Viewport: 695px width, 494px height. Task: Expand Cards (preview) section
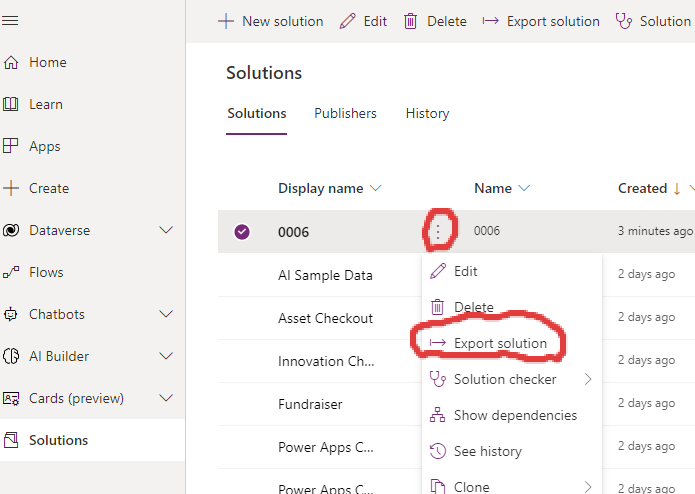pos(166,398)
